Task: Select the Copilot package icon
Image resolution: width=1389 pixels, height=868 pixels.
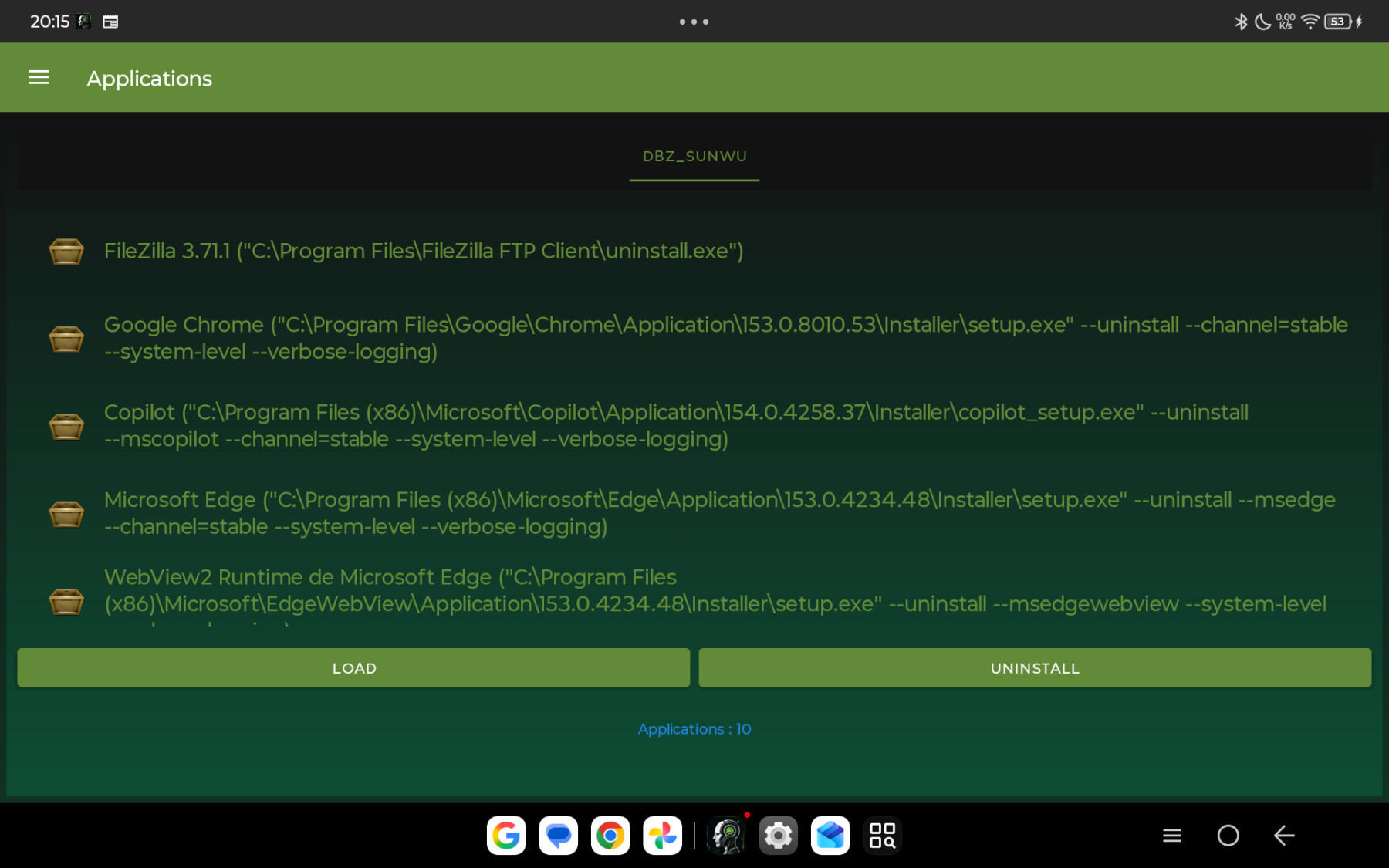Action: click(x=66, y=426)
